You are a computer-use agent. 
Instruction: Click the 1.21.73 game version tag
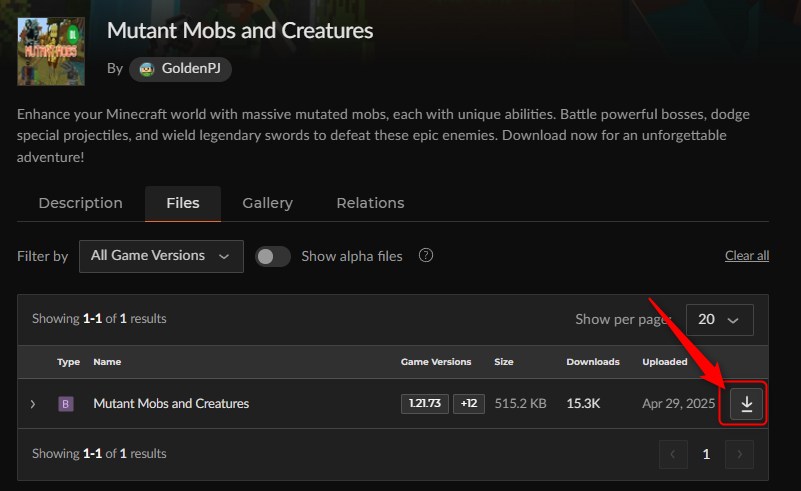click(x=425, y=404)
